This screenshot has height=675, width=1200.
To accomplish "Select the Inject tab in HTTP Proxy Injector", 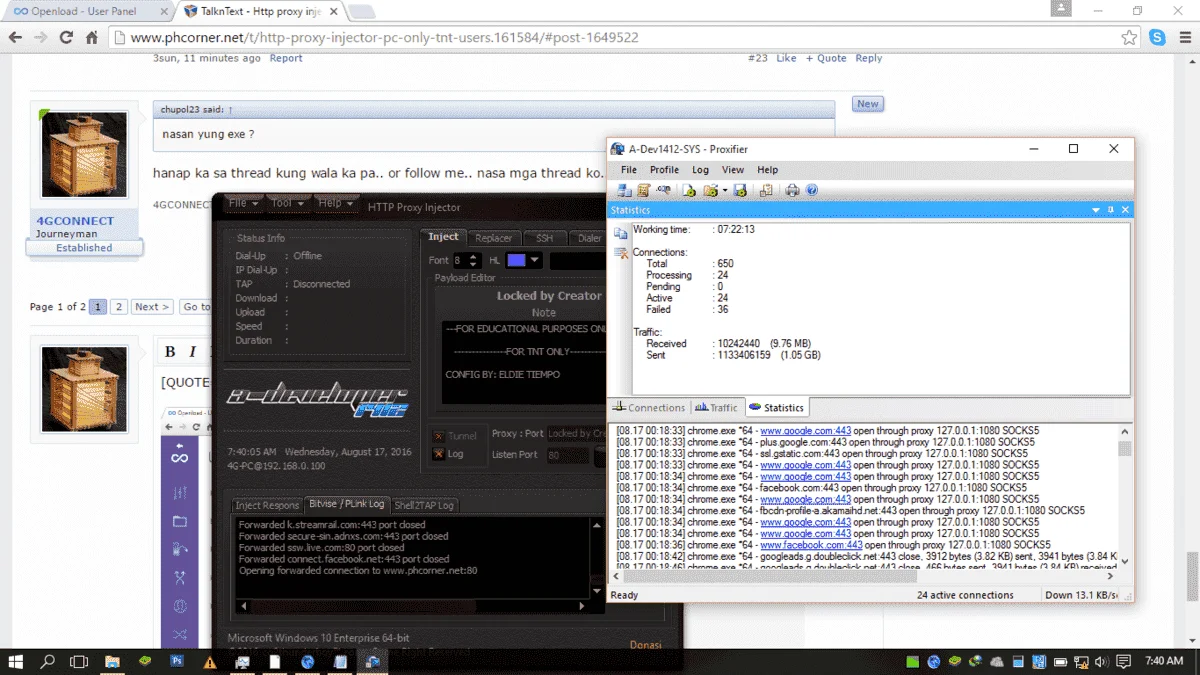I will tap(443, 237).
